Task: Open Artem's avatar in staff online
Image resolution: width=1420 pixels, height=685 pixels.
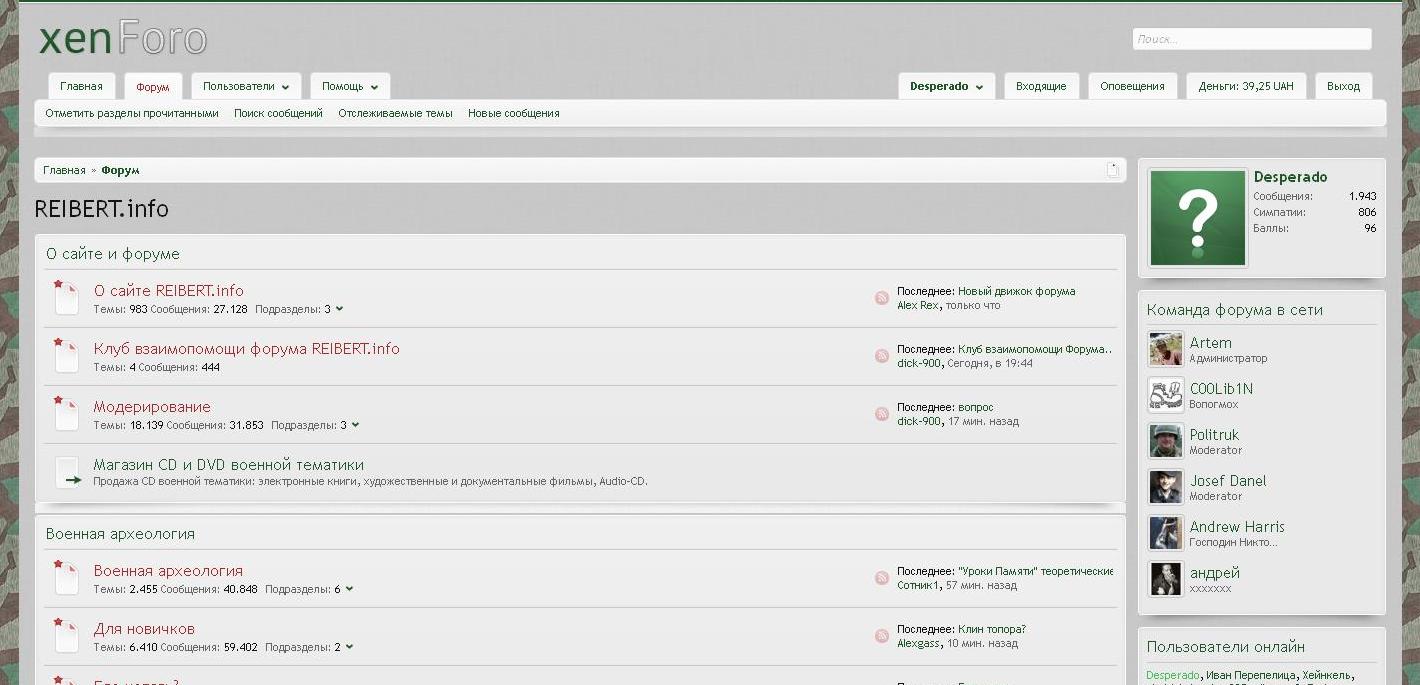Action: point(1166,350)
